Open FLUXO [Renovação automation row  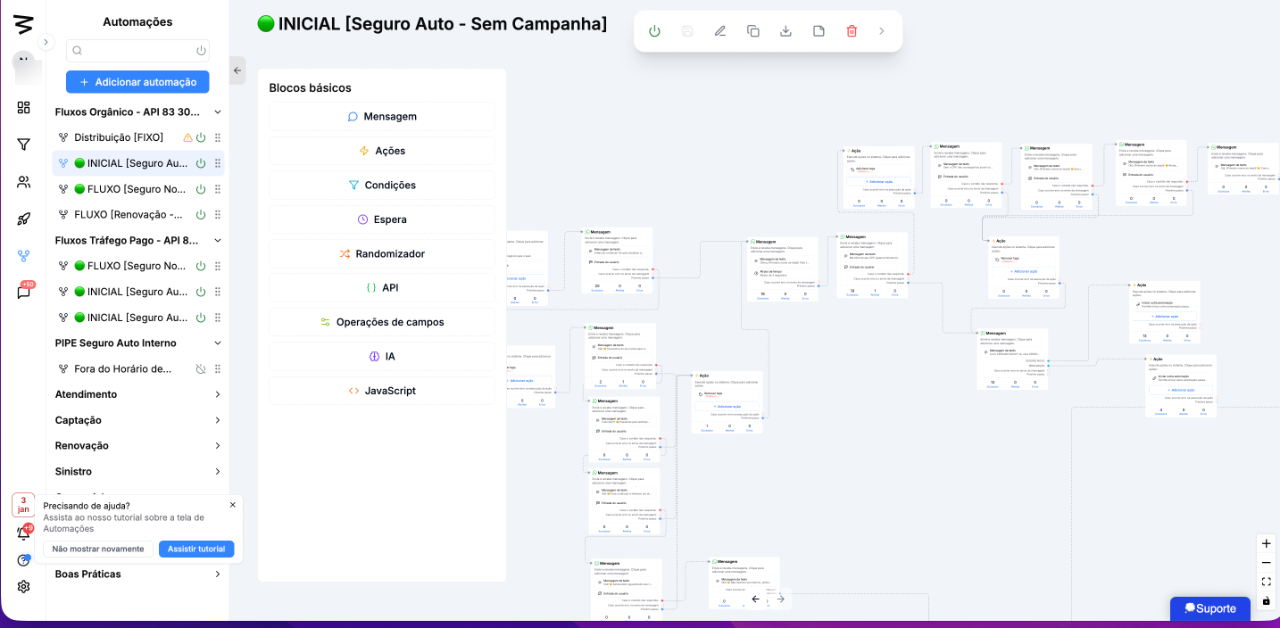[128, 214]
